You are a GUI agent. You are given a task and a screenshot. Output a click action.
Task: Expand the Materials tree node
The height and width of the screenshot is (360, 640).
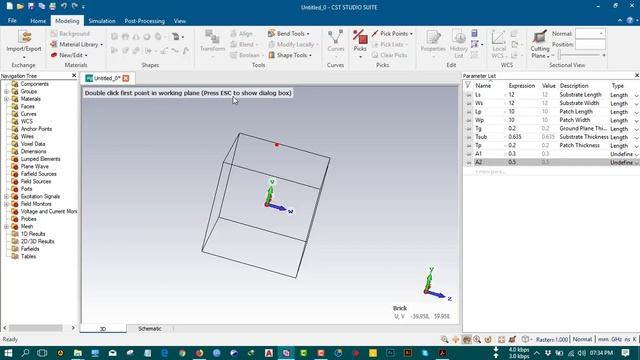[7, 99]
